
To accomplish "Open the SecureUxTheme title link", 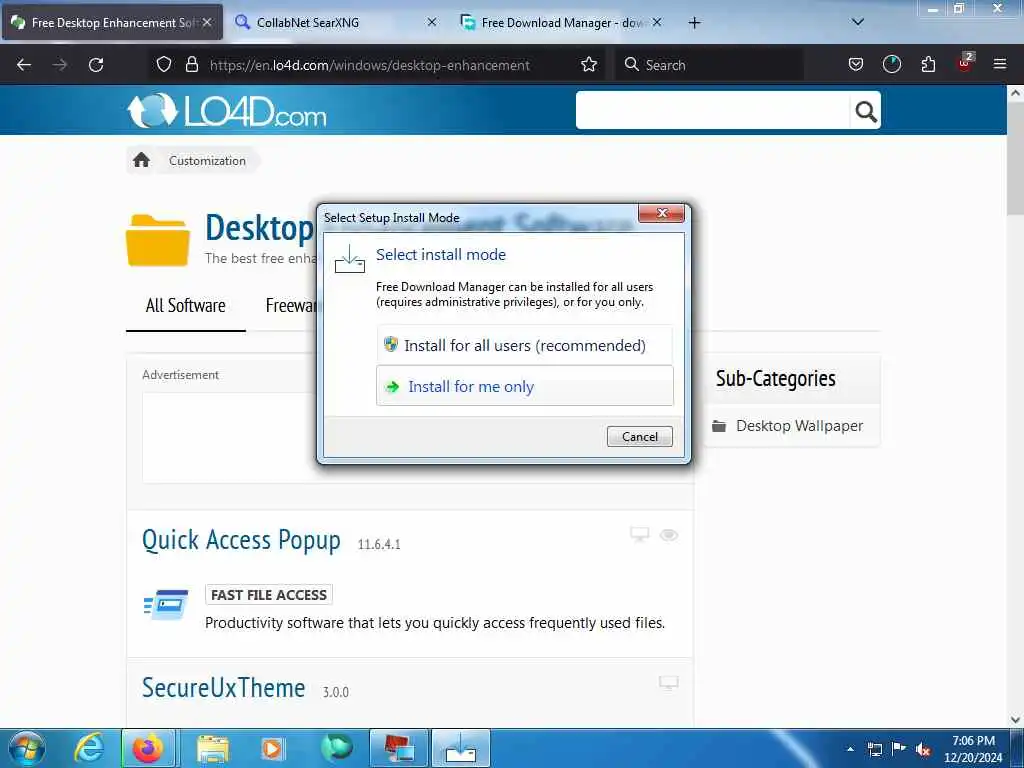I will coord(223,688).
